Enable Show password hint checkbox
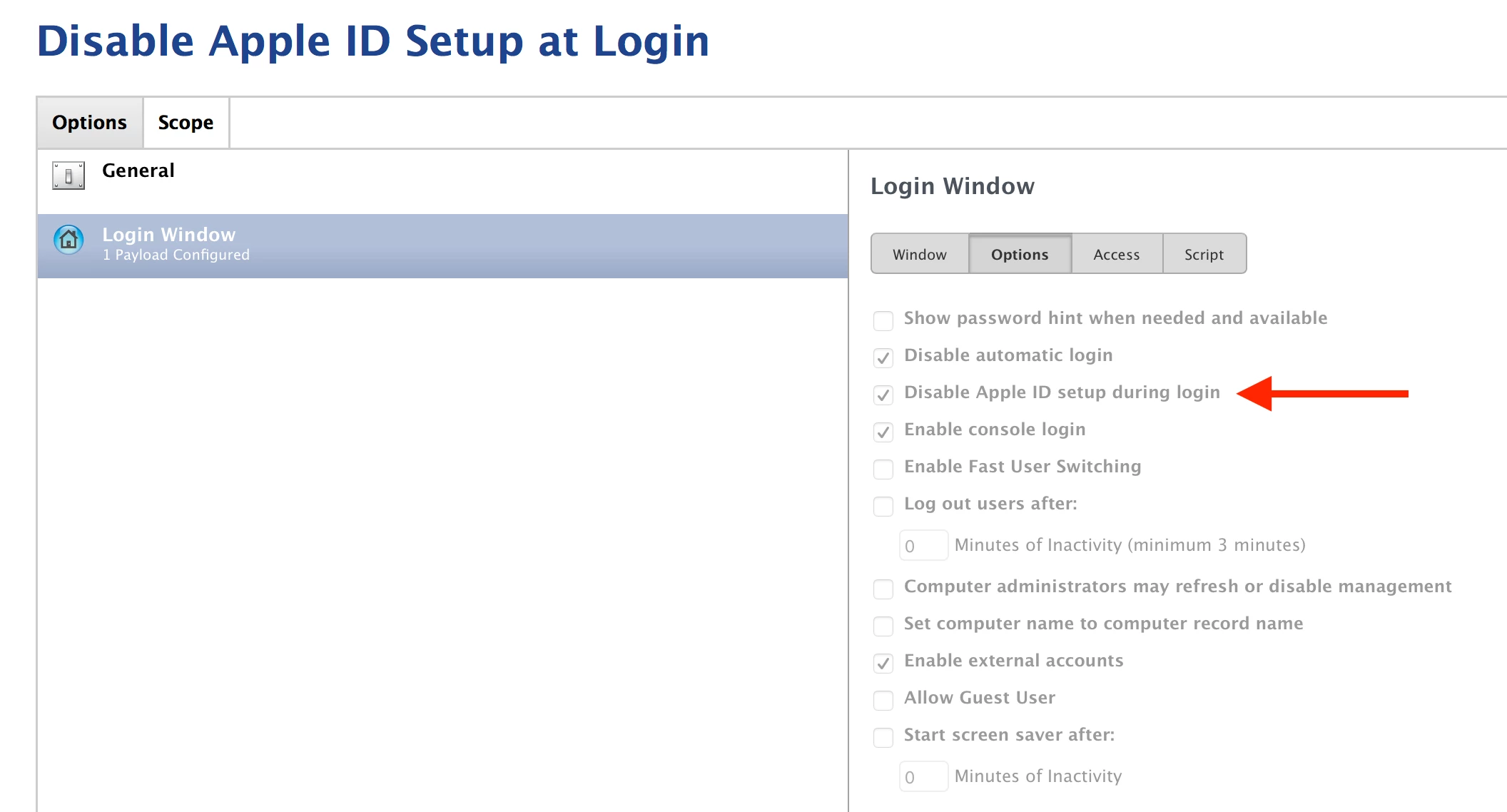The width and height of the screenshot is (1507, 812). point(883,320)
